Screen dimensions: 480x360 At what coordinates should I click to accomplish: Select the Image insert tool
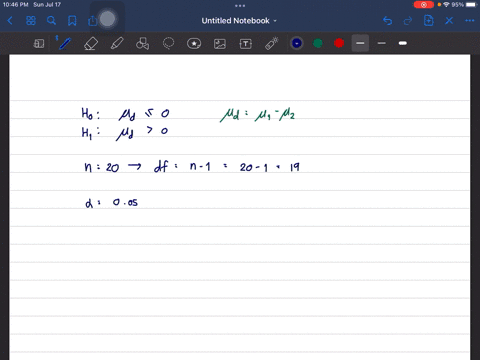point(220,44)
